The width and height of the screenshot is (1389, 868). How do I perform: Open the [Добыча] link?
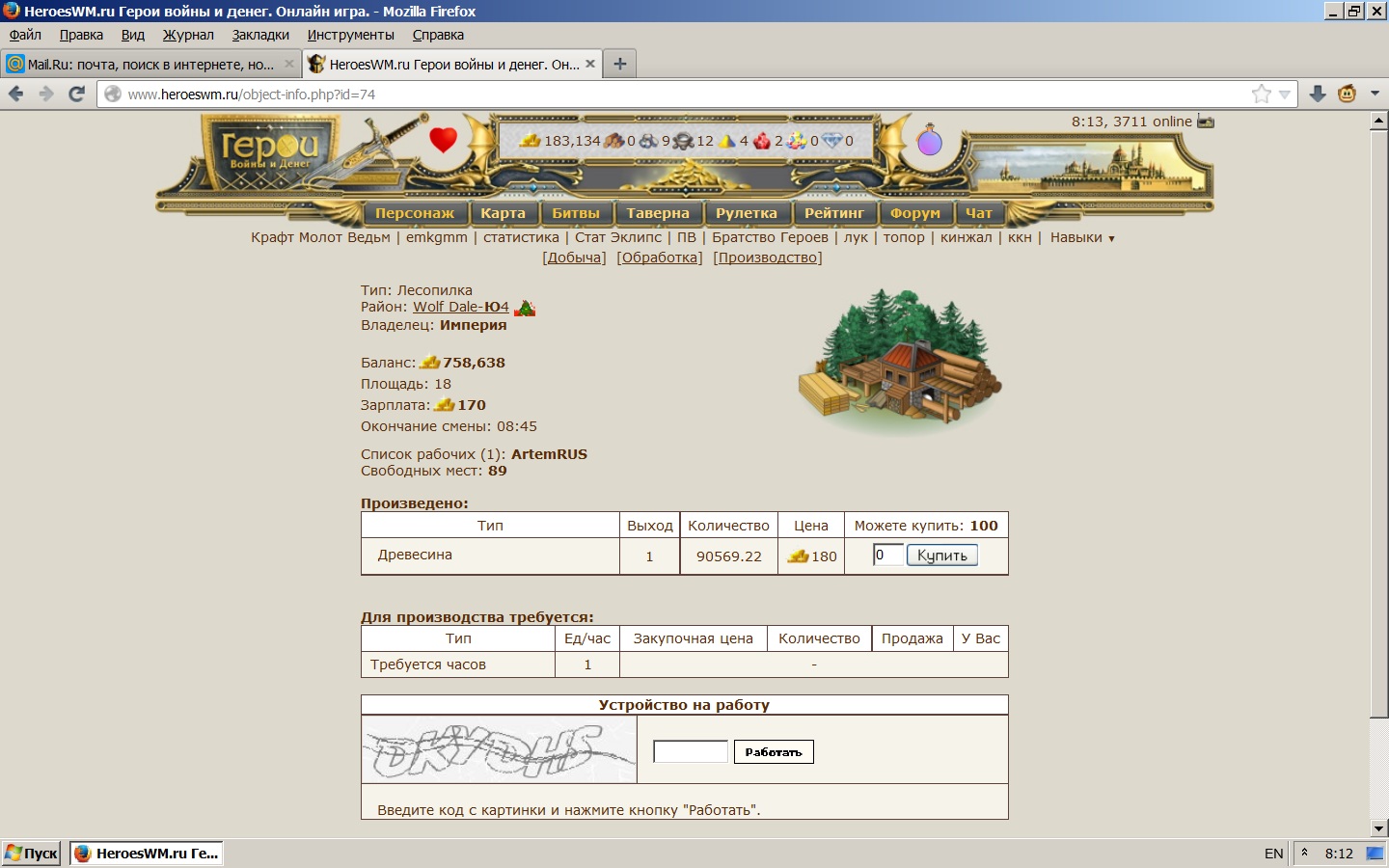click(x=574, y=258)
